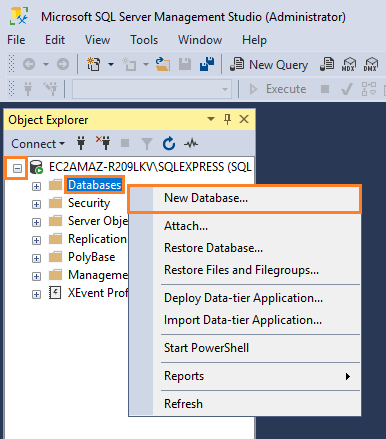
Task: Open the View menu
Action: pyautogui.click(x=97, y=40)
